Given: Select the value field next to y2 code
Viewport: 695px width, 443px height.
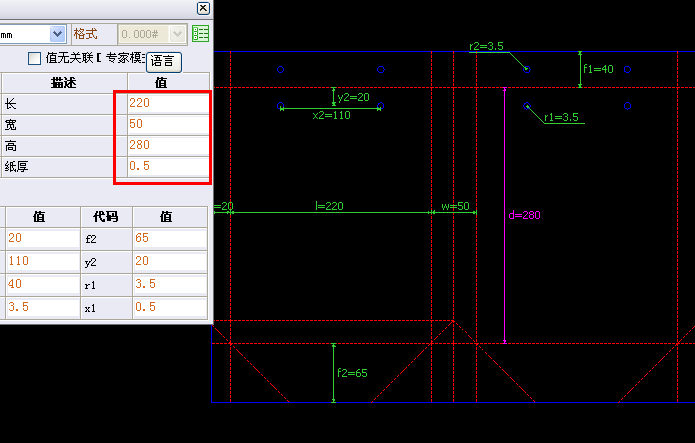Looking at the screenshot, I should 170,261.
